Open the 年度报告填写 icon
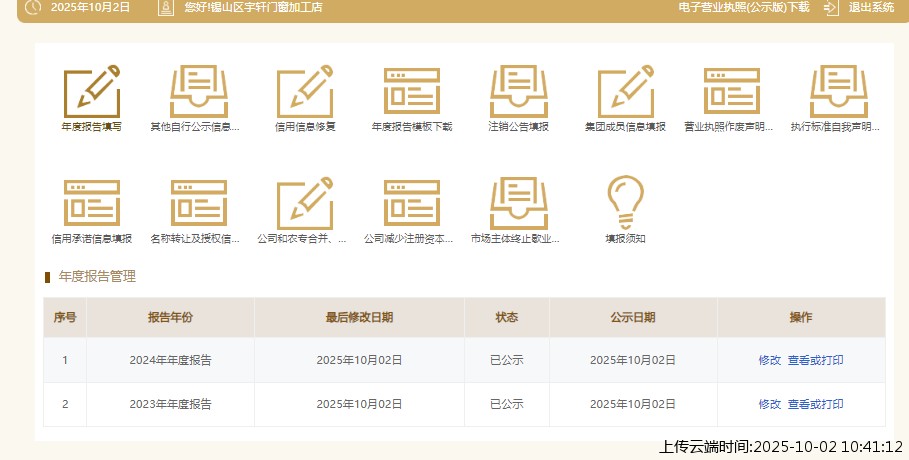The image size is (909, 460). (91, 92)
